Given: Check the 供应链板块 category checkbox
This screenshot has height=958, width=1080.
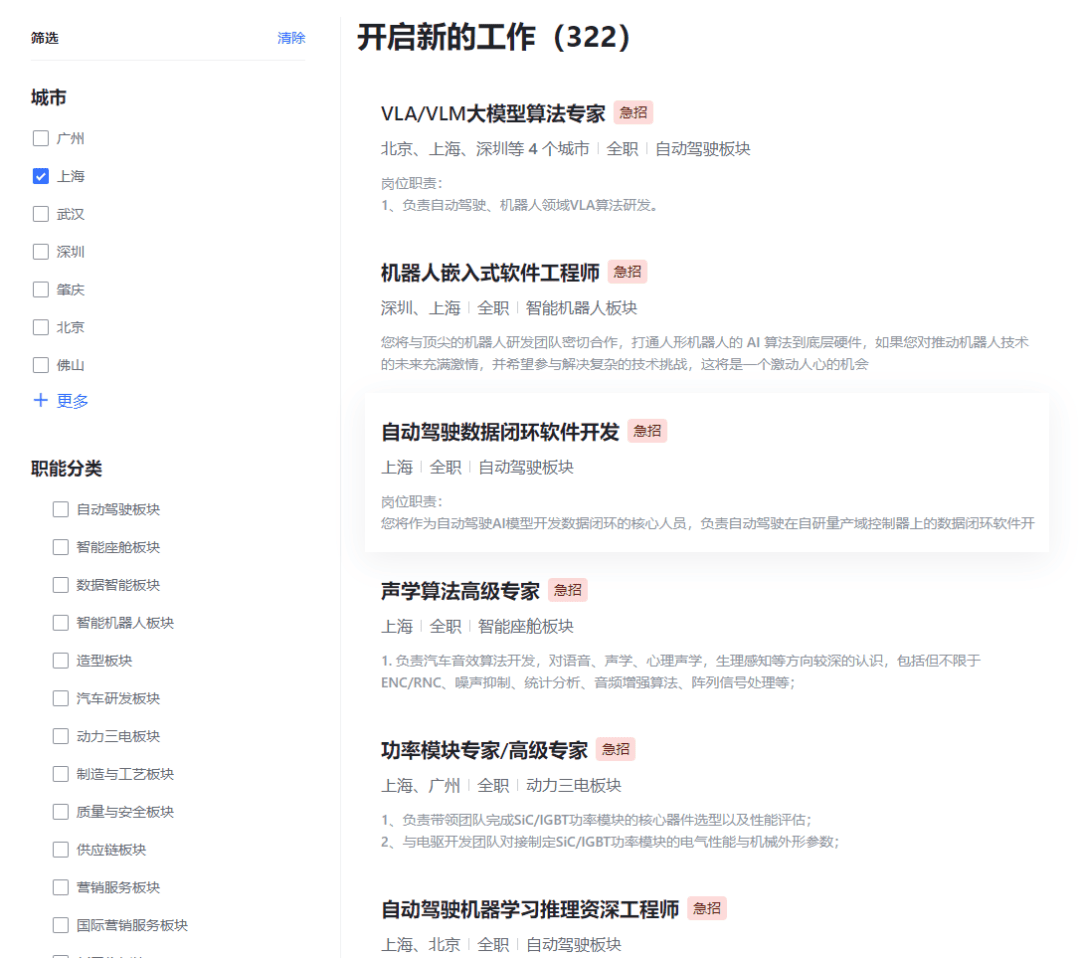Looking at the screenshot, I should point(61,849).
